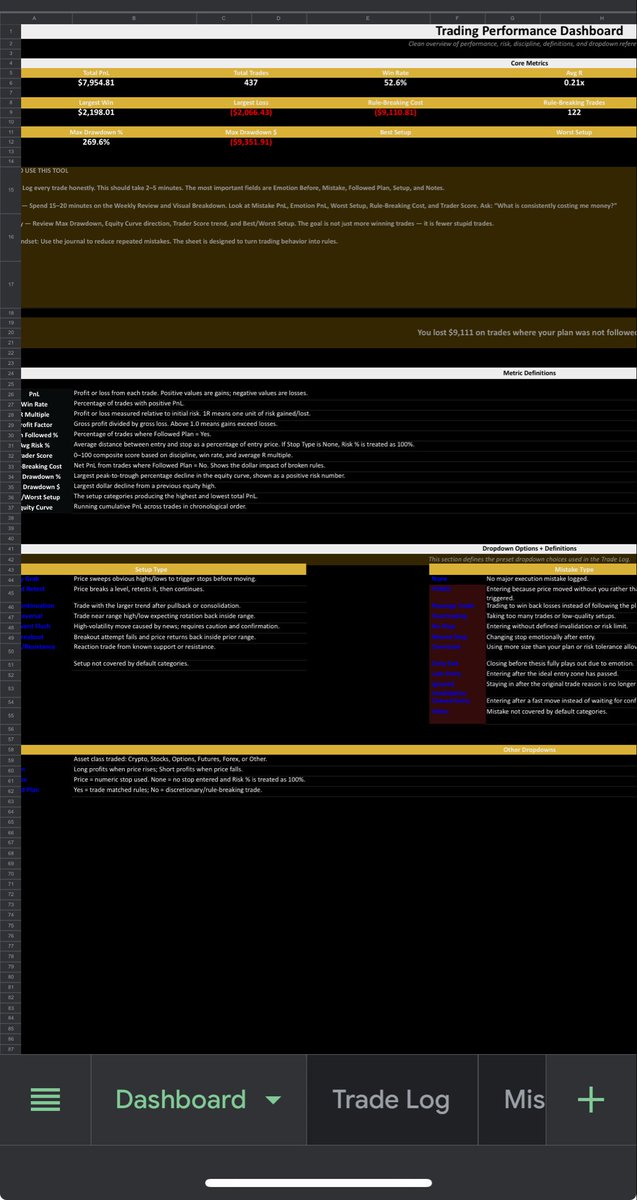Click the Largest Win header cell

pyautogui.click(x=97, y=102)
